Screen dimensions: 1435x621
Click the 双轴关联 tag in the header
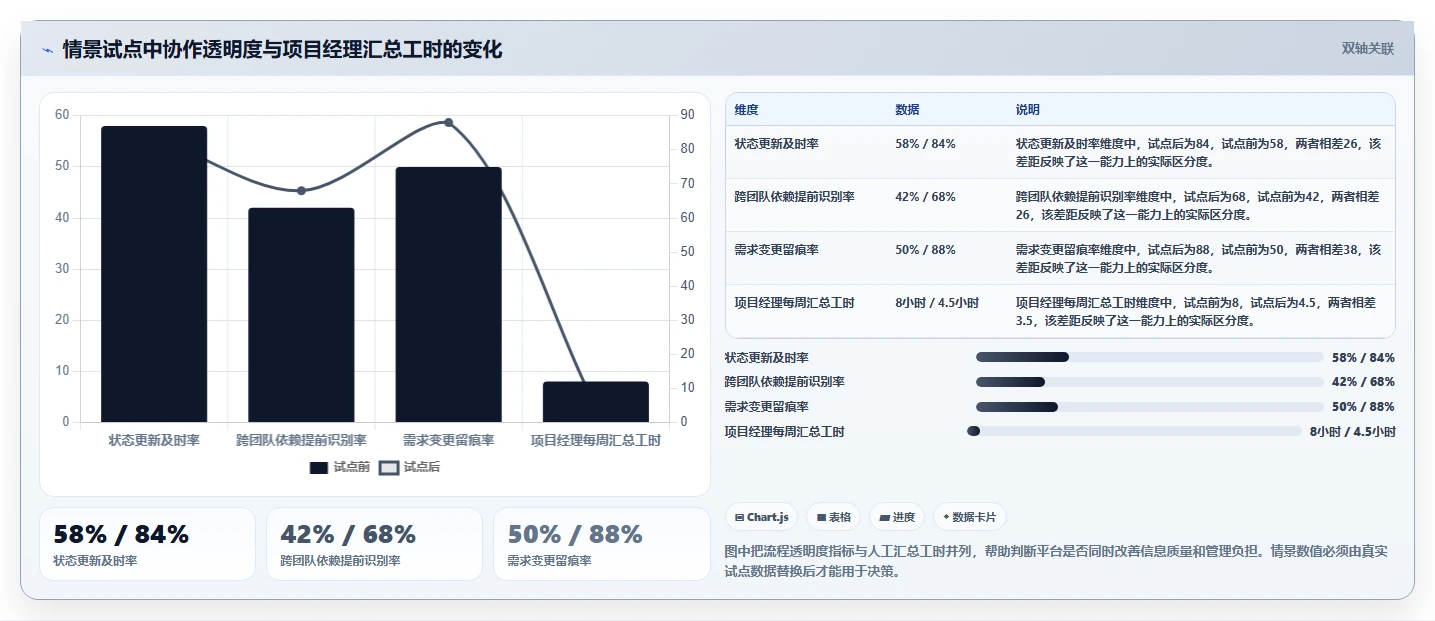[x=1367, y=49]
